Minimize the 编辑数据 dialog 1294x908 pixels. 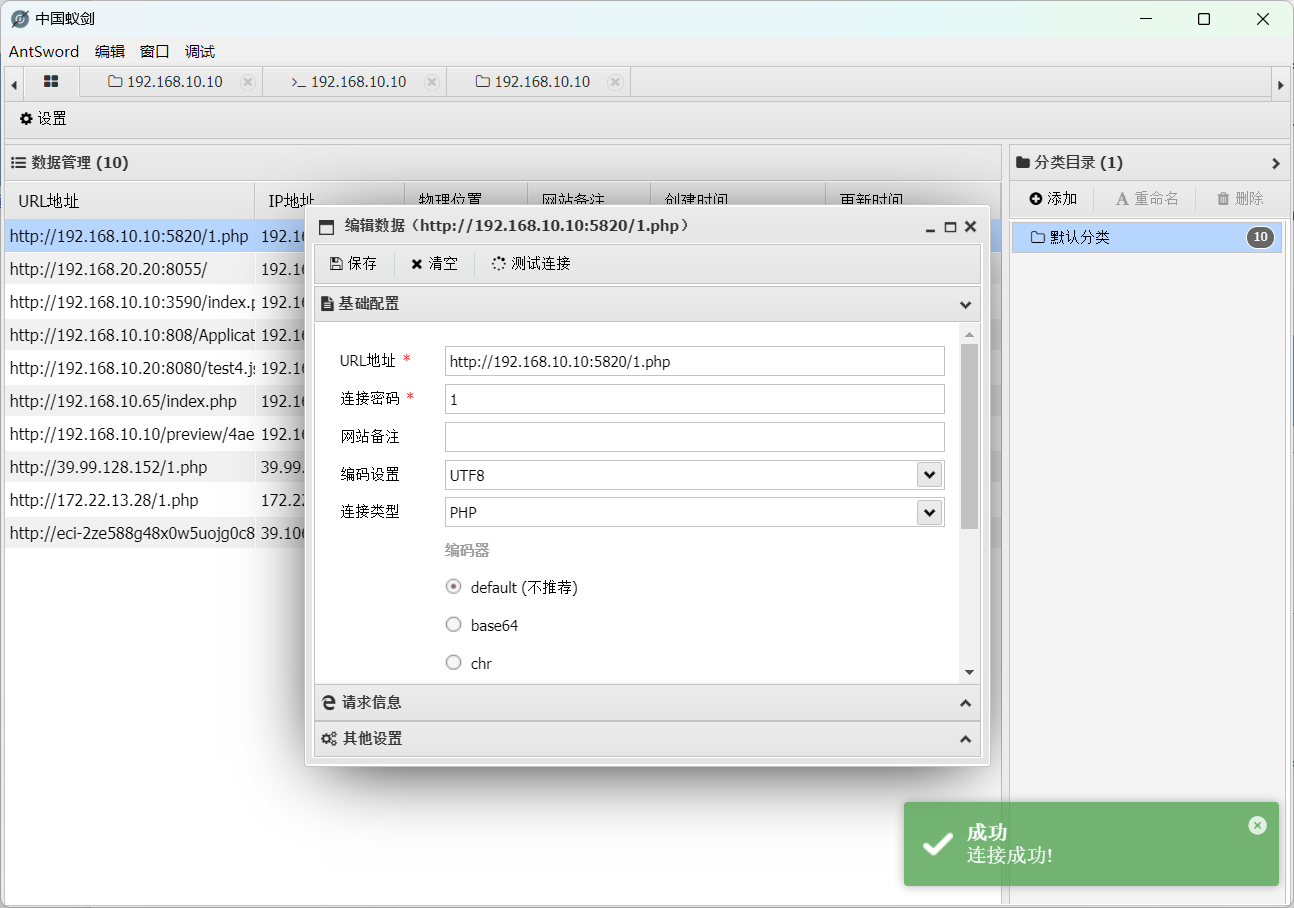click(931, 228)
